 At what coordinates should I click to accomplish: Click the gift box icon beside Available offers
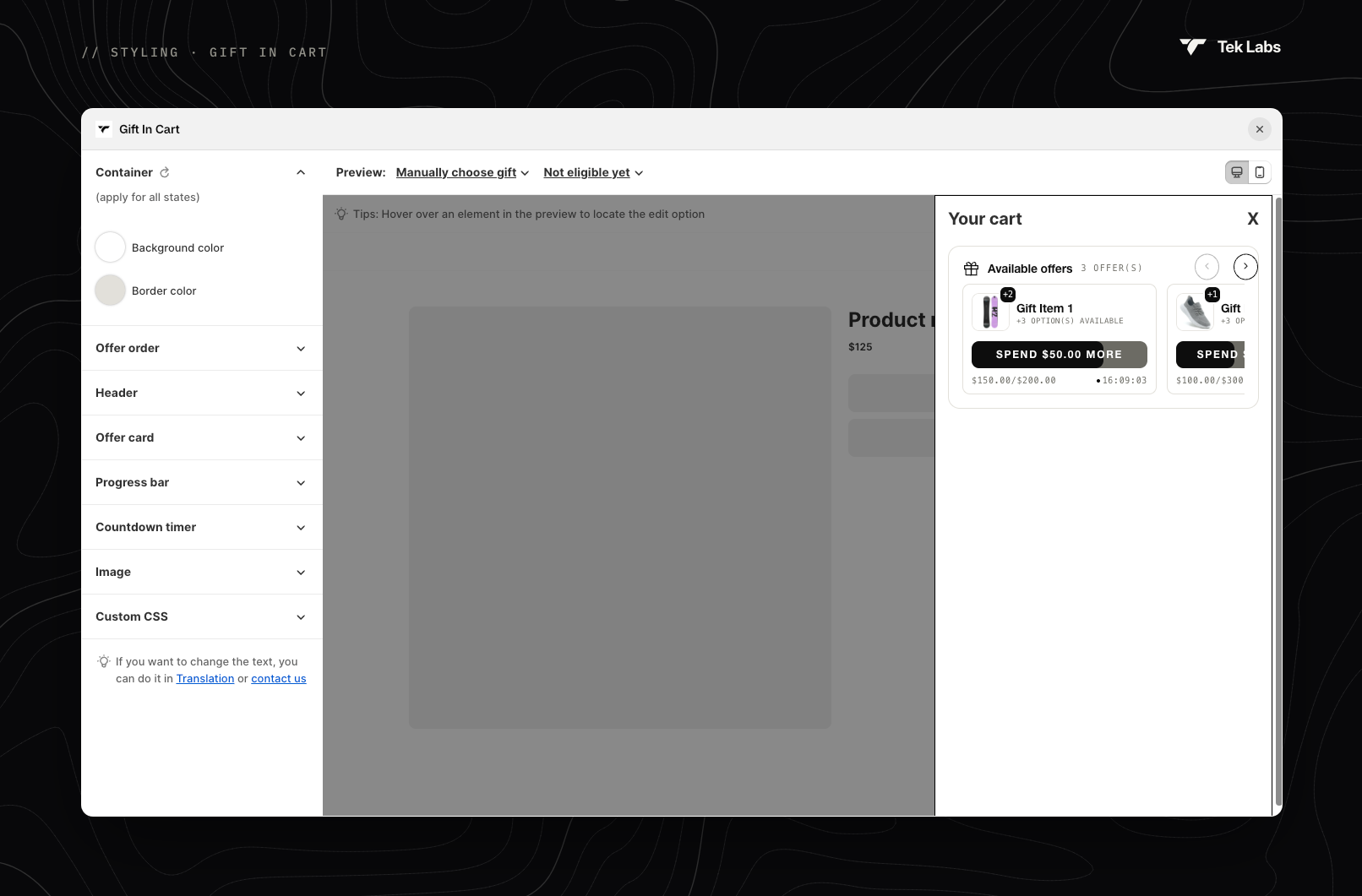pos(972,269)
